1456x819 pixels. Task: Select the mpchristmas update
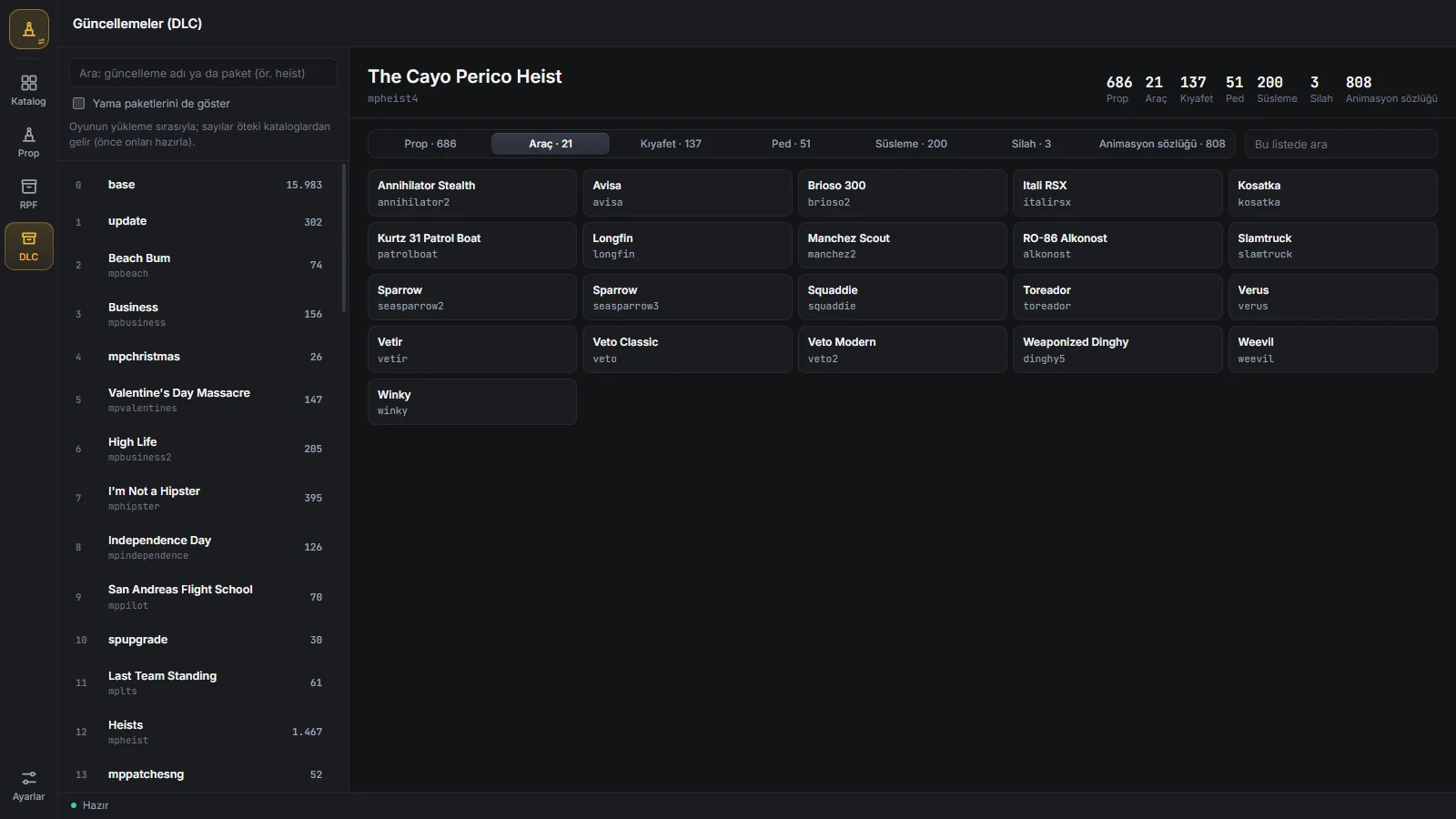(199, 357)
